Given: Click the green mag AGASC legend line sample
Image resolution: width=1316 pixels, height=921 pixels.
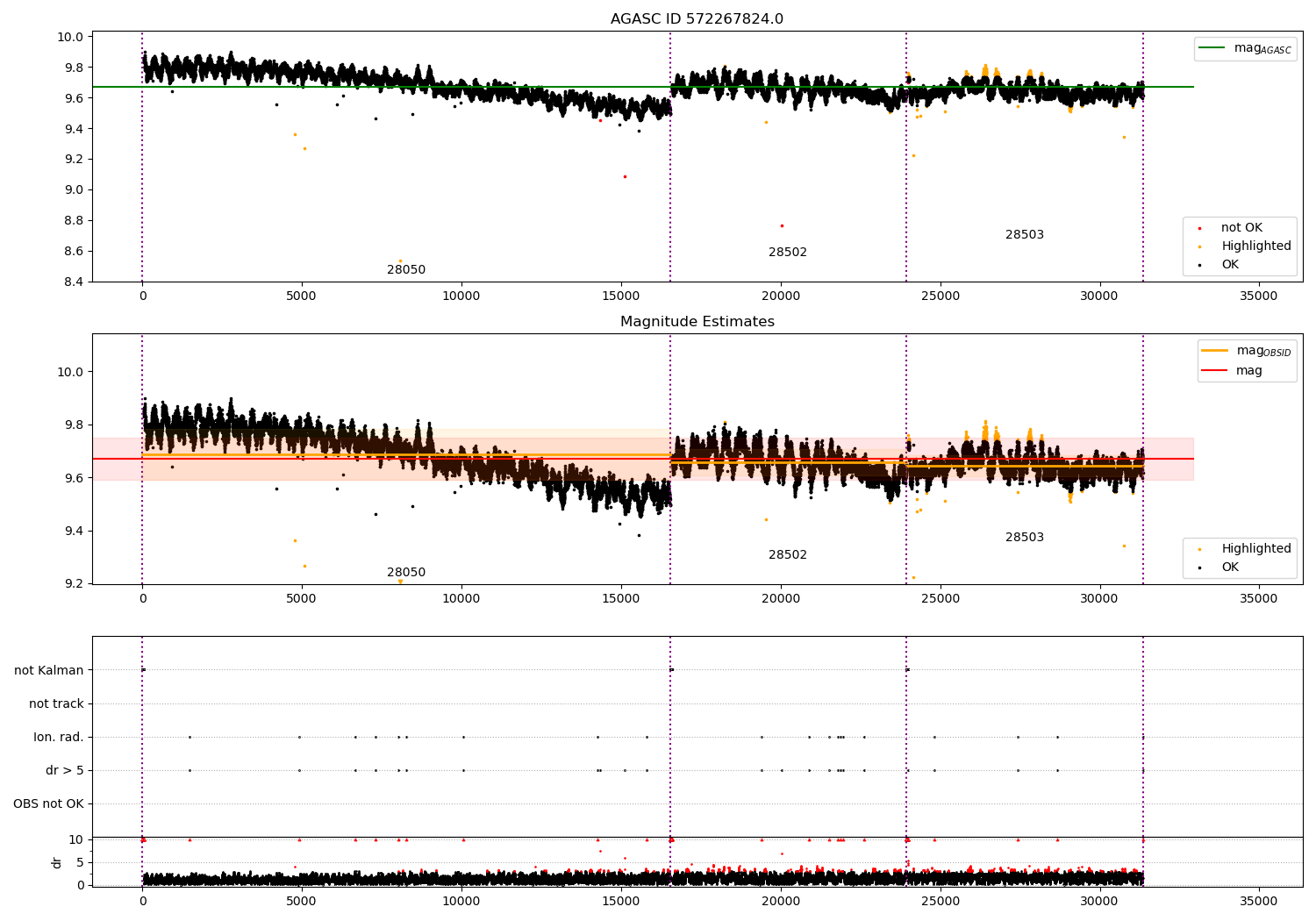Looking at the screenshot, I should tap(1212, 47).
